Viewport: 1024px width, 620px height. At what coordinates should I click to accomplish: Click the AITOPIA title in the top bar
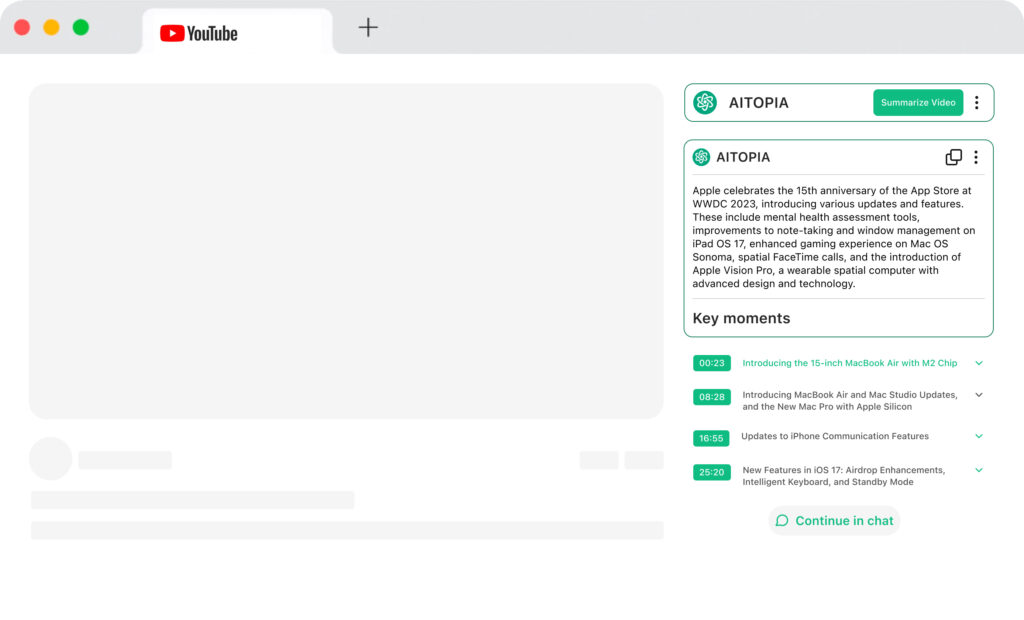pos(758,103)
